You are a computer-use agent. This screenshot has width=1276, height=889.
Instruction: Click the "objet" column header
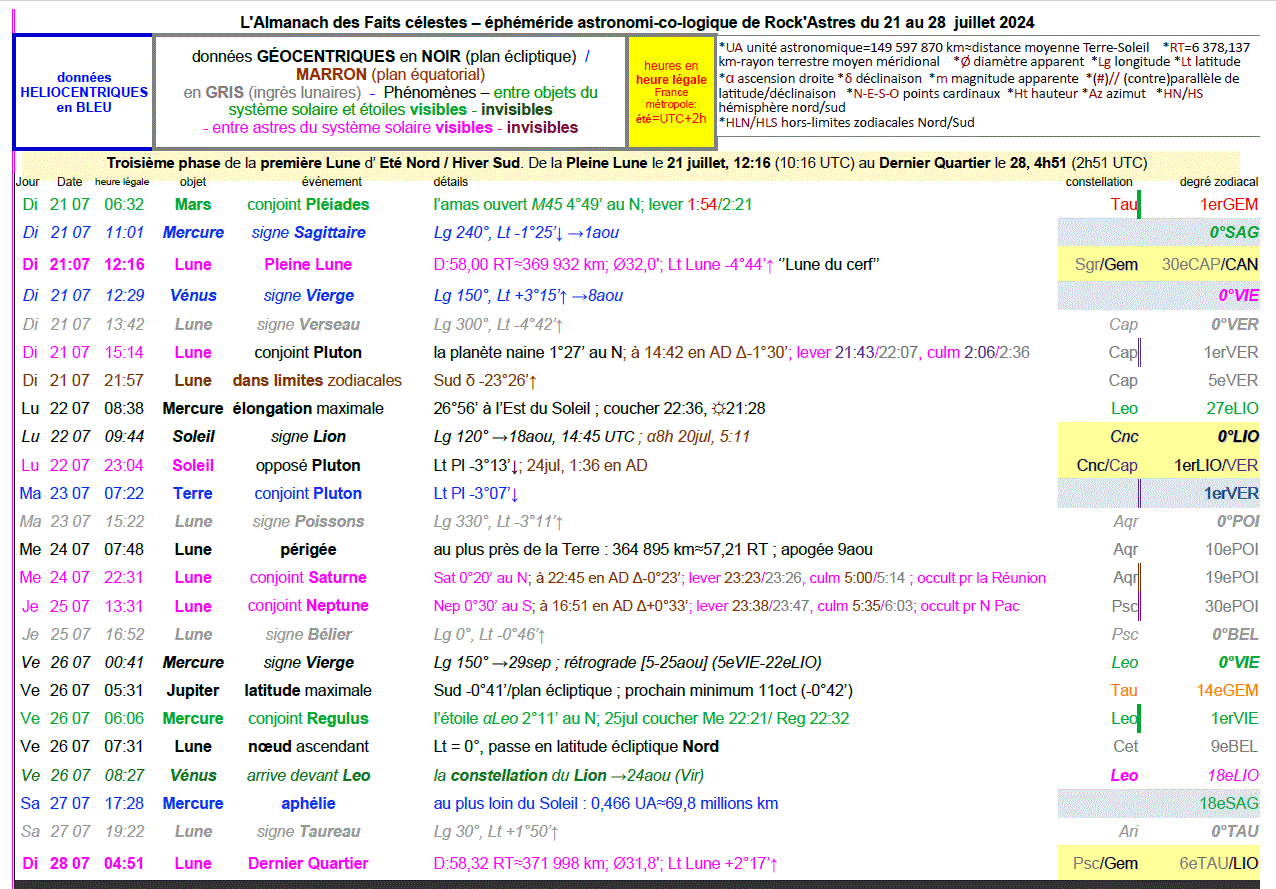pyautogui.click(x=193, y=182)
